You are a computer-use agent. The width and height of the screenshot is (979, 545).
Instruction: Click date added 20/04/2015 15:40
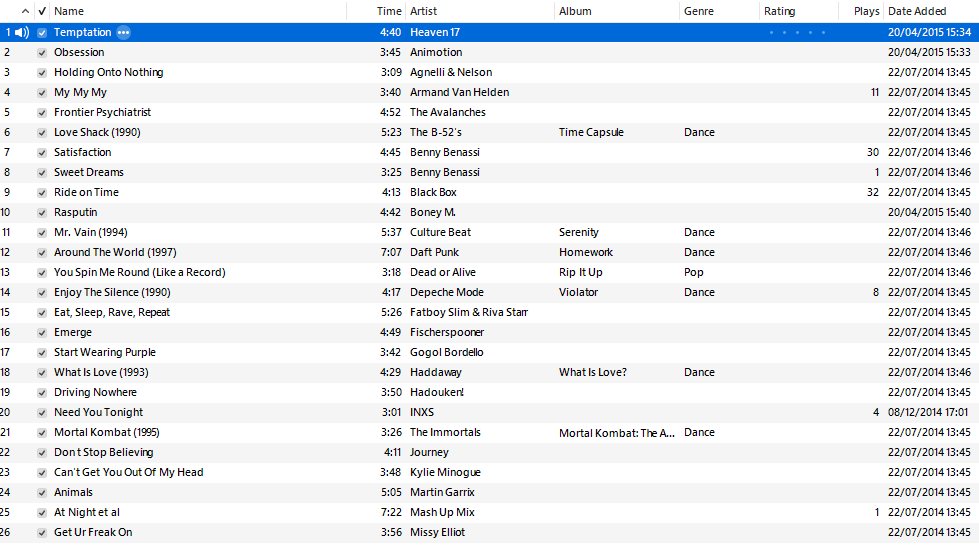pyautogui.click(x=929, y=212)
